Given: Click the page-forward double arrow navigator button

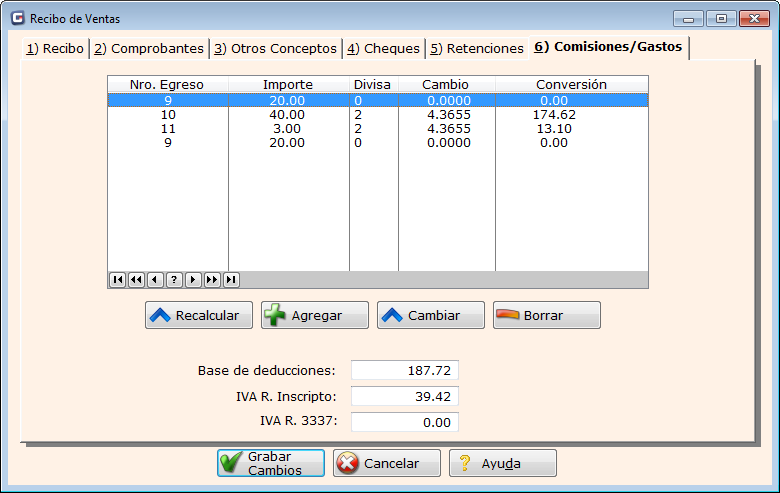Looking at the screenshot, I should [x=211, y=280].
